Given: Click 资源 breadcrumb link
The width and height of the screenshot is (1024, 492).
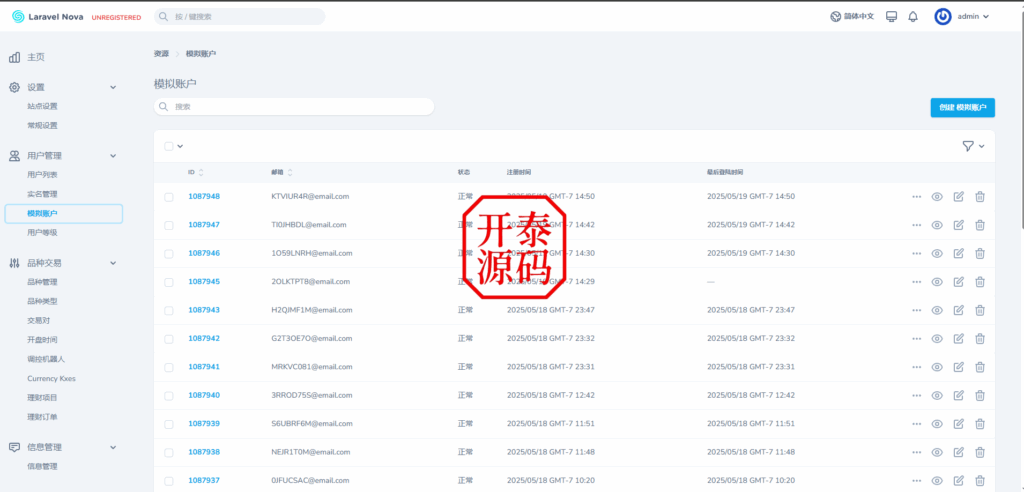Looking at the screenshot, I should point(161,54).
